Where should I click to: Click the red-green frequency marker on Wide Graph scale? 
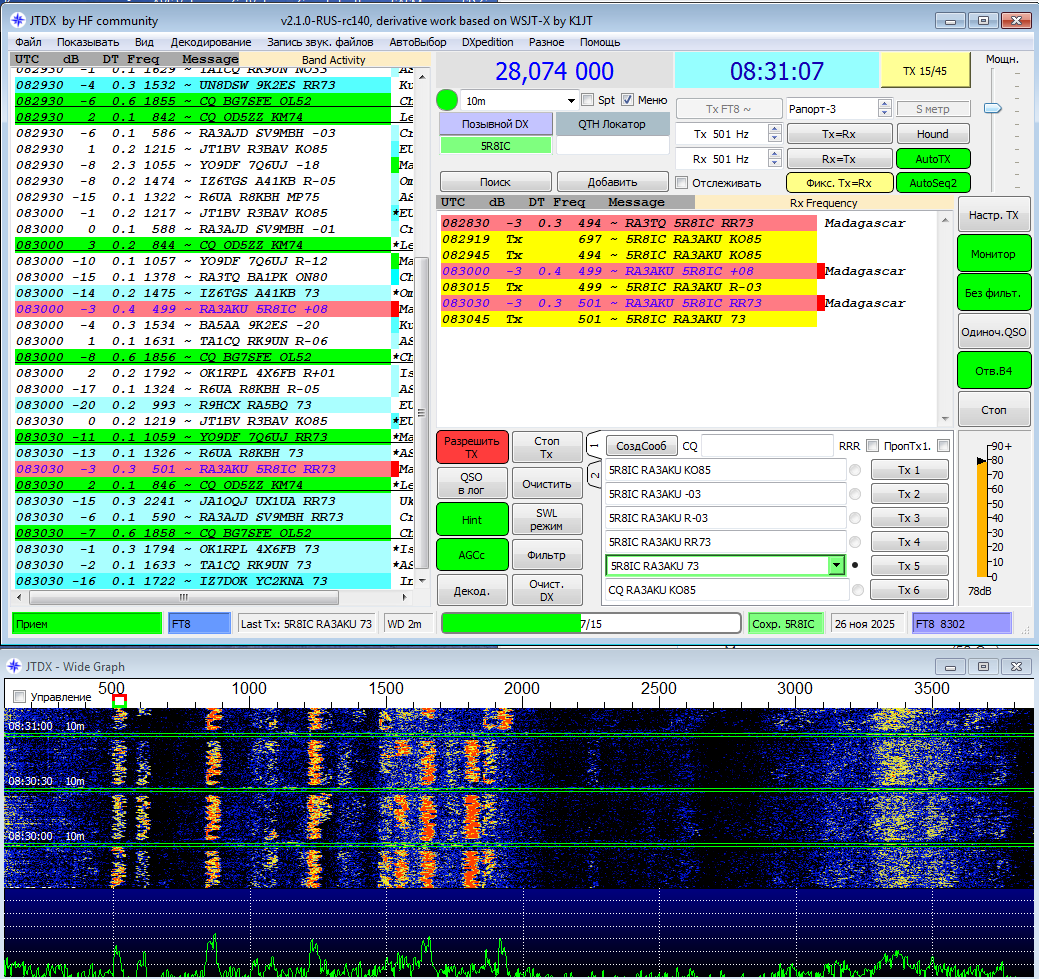(x=119, y=700)
